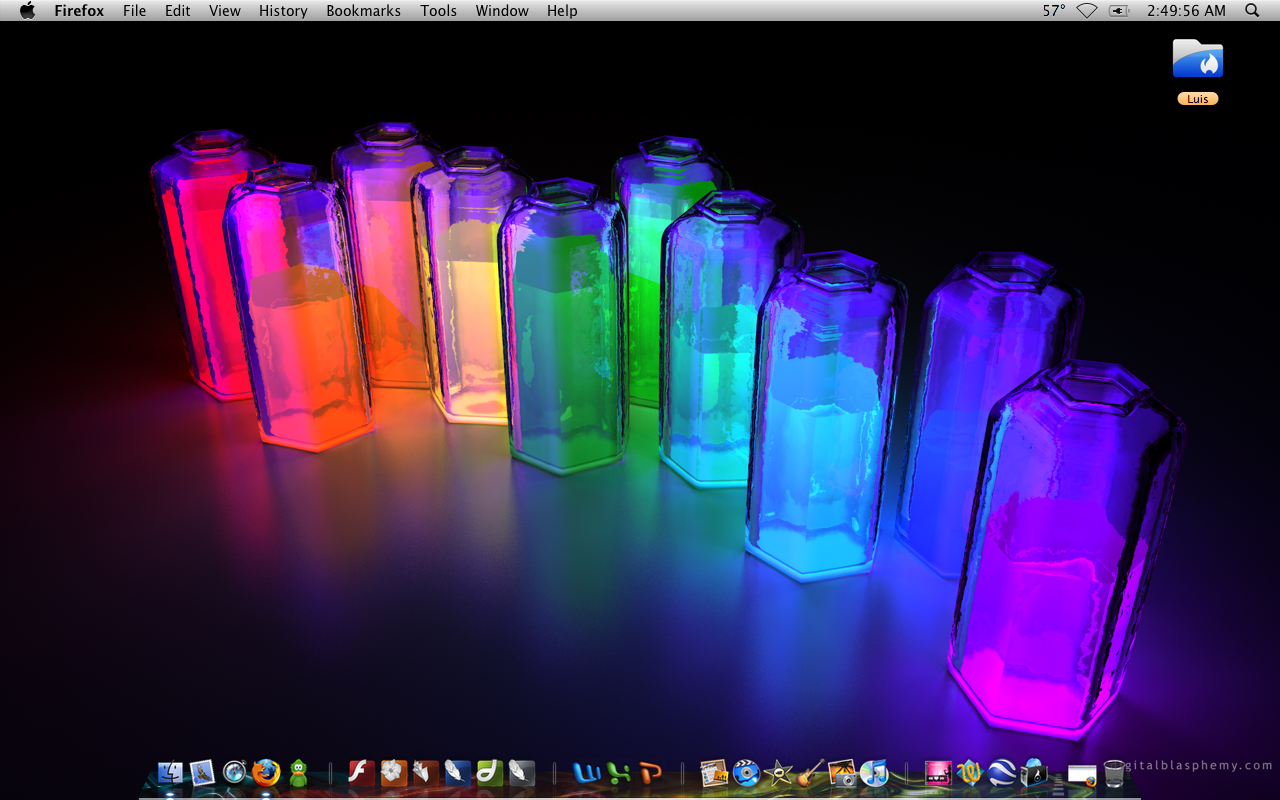Open the Wi-Fi status menu
This screenshot has width=1280, height=800.
point(1087,11)
